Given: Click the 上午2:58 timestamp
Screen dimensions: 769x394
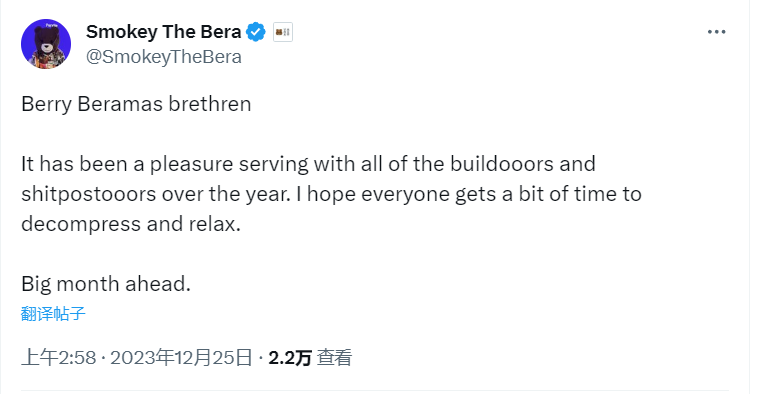Looking at the screenshot, I should (x=59, y=358).
